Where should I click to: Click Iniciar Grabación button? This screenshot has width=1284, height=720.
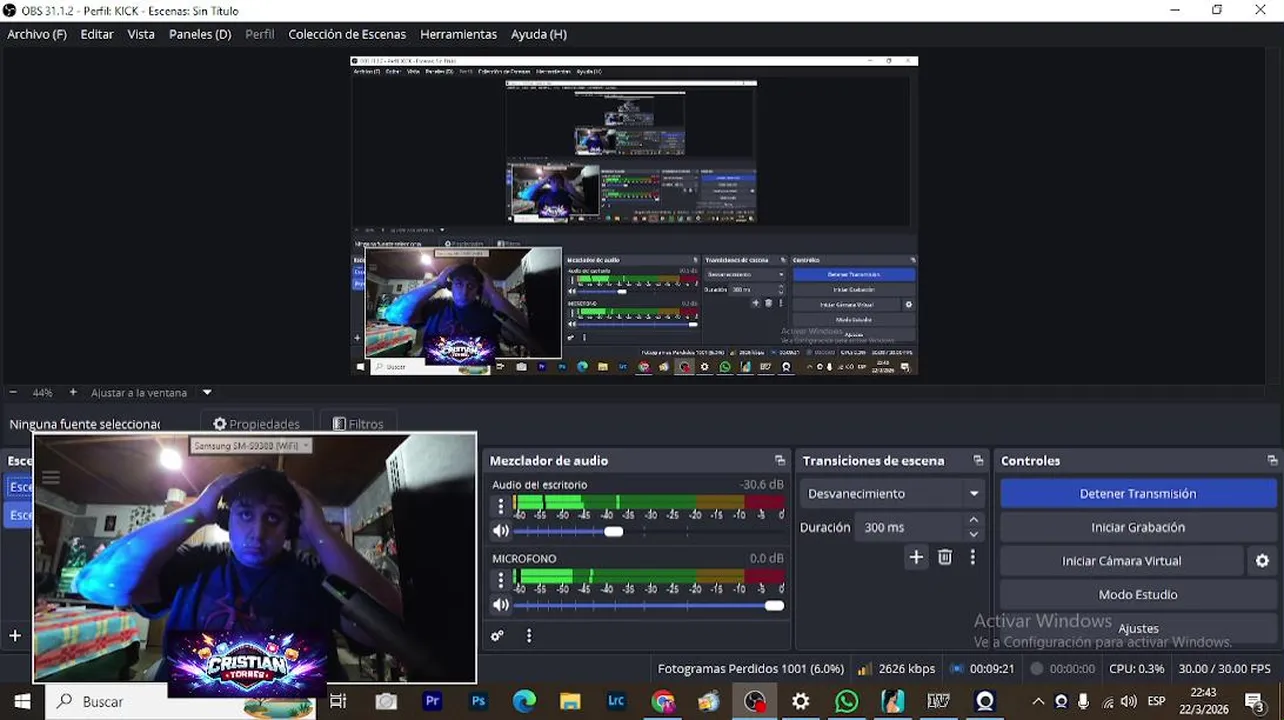coord(1138,527)
